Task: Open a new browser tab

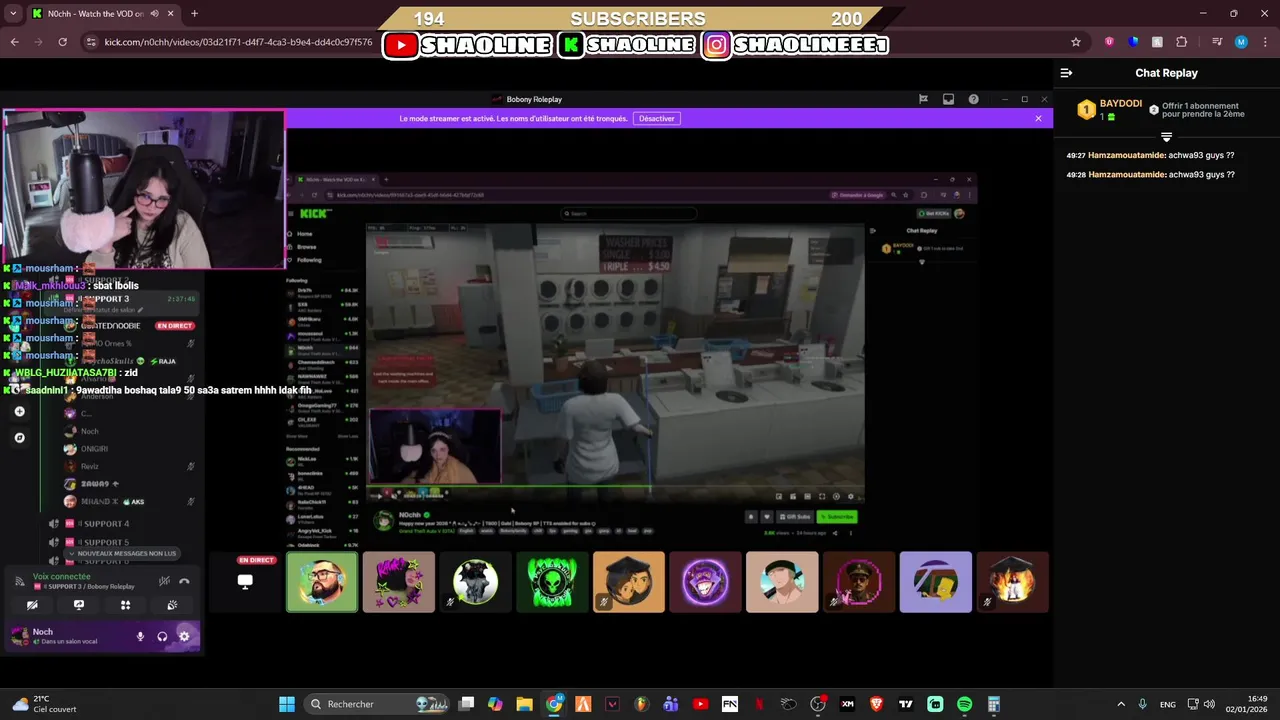Action: click(x=194, y=14)
